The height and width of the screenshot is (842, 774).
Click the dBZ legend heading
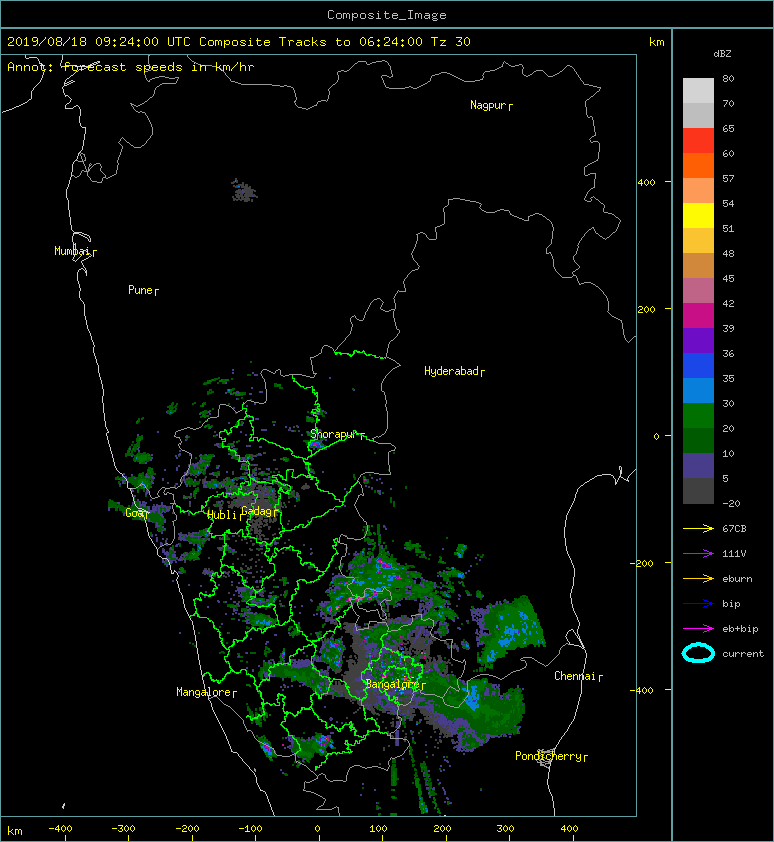tap(722, 54)
